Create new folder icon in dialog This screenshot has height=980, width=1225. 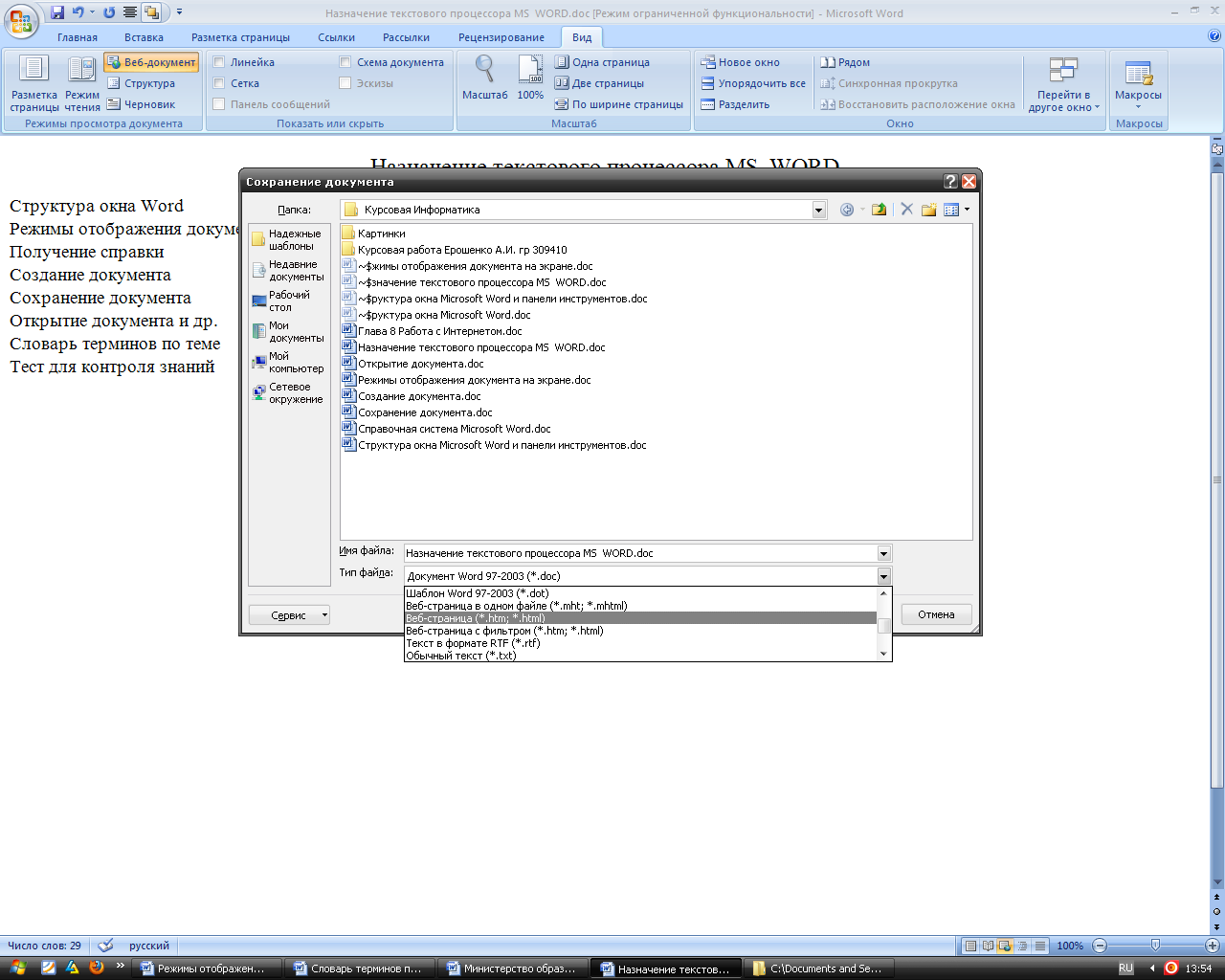tap(928, 210)
